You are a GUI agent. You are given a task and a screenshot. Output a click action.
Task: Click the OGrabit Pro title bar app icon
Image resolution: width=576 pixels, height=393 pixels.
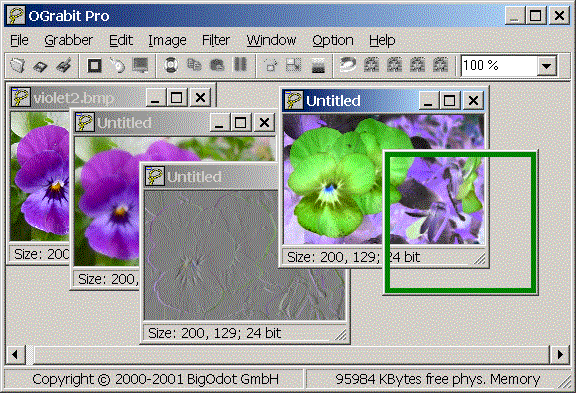[16, 16]
